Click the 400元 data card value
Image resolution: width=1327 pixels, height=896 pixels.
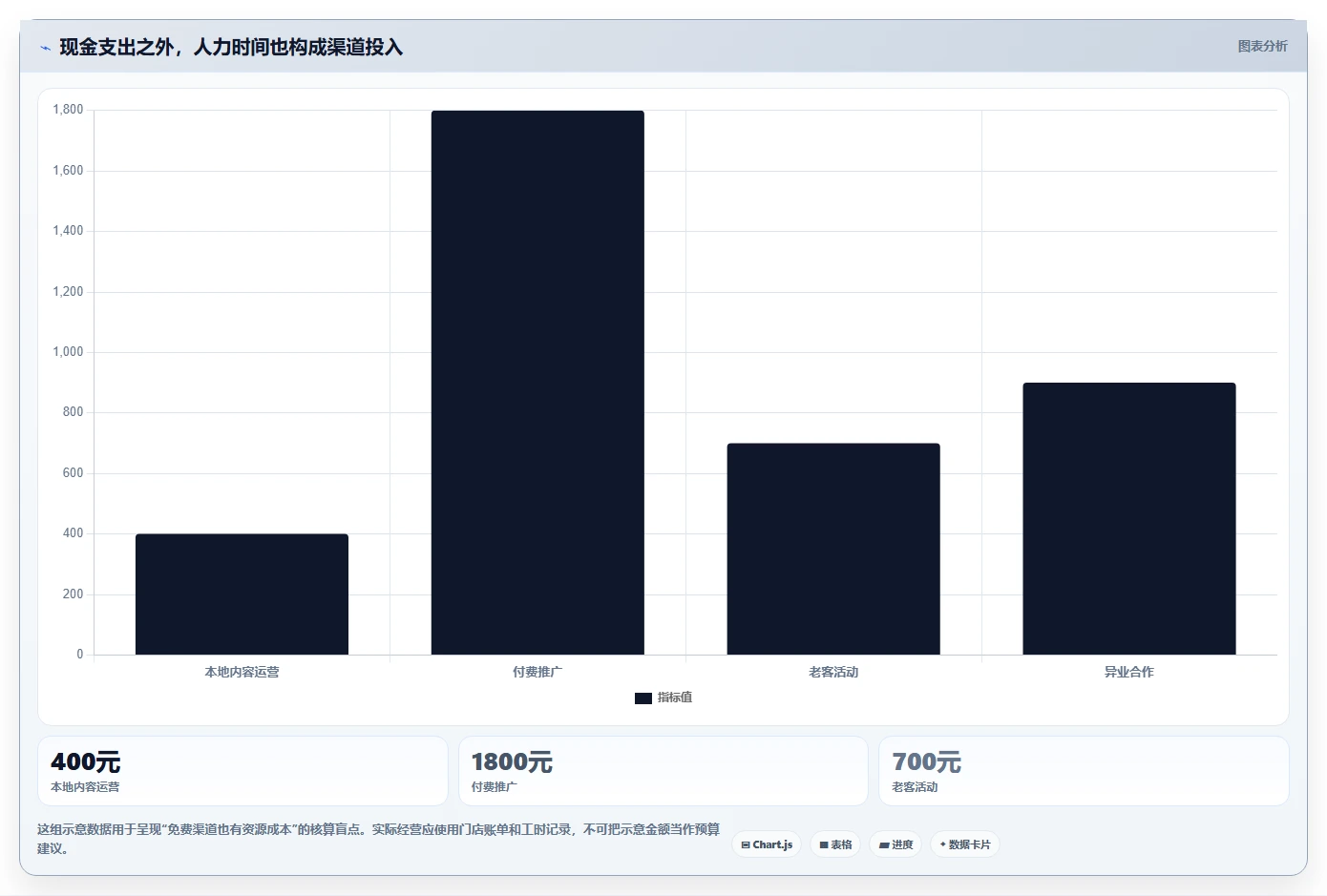coord(86,762)
